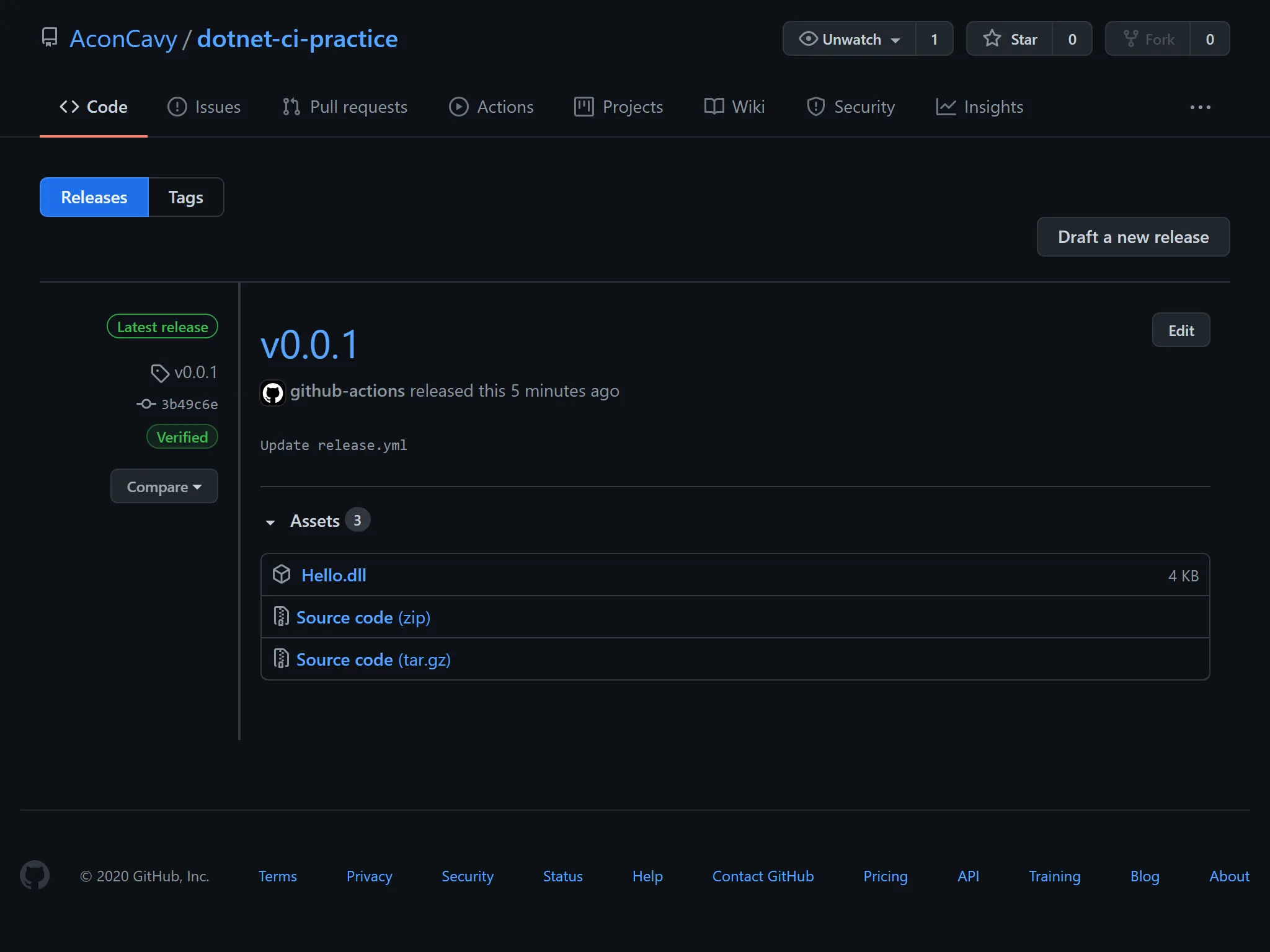
Task: Draft a new release
Action: pos(1133,237)
